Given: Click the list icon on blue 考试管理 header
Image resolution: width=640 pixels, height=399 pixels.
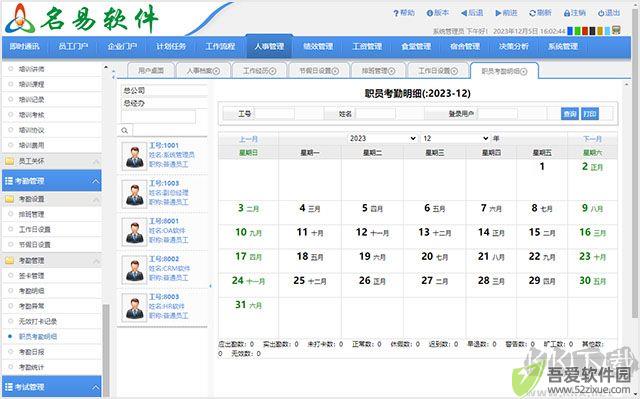Looking at the screenshot, I should pyautogui.click(x=9, y=386).
